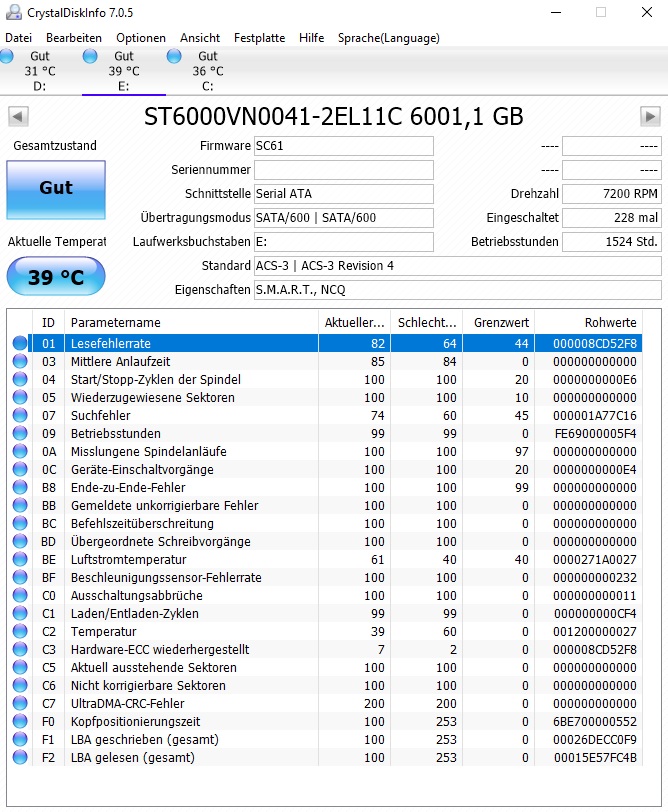Click status icon of LBA geschrieben row
Image resolution: width=668 pixels, height=812 pixels.
[20, 740]
